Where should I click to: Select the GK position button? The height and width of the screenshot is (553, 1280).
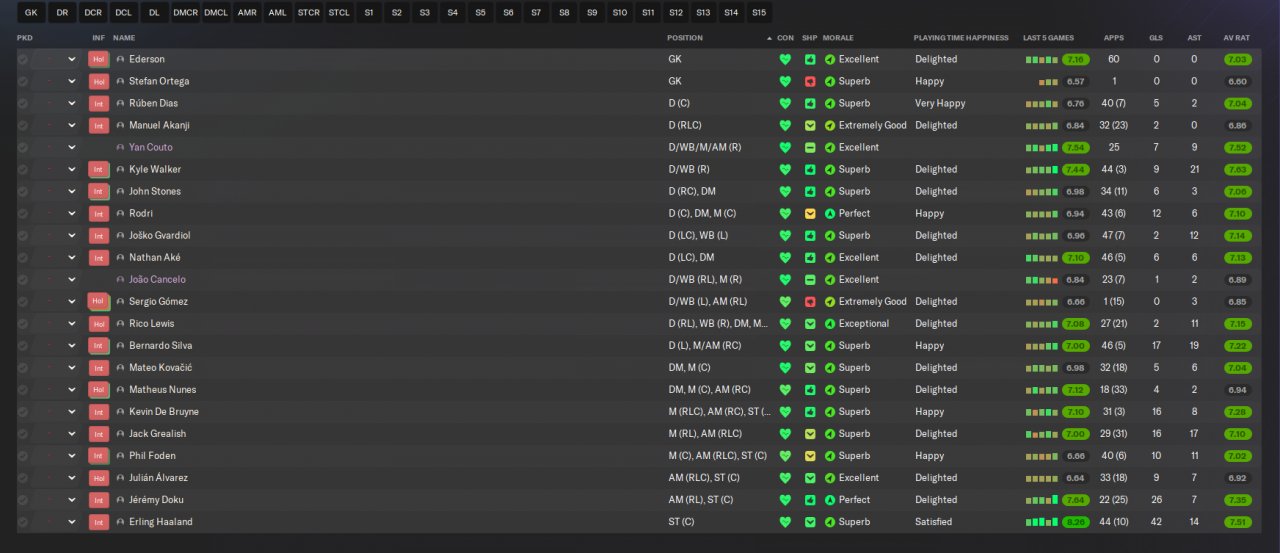pyautogui.click(x=31, y=13)
